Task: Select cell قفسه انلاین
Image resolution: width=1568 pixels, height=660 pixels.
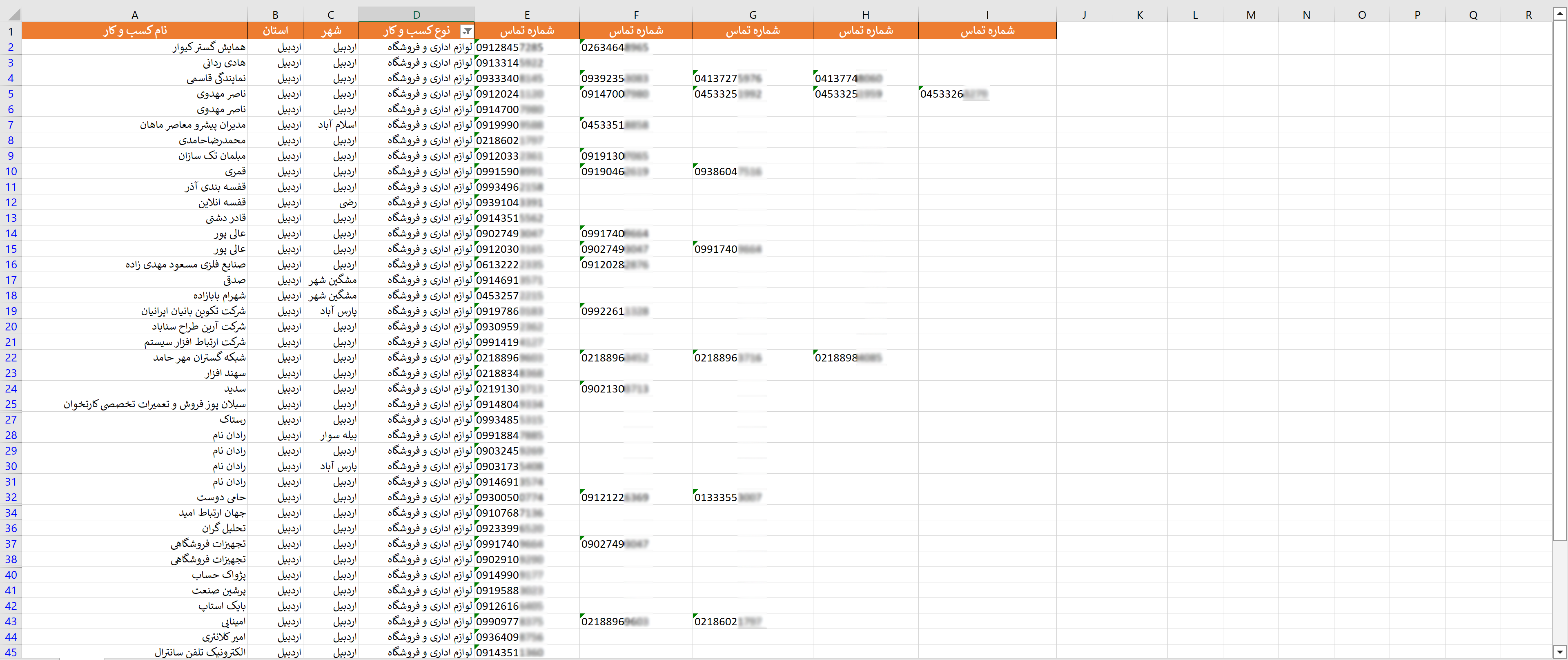Action: (x=134, y=203)
